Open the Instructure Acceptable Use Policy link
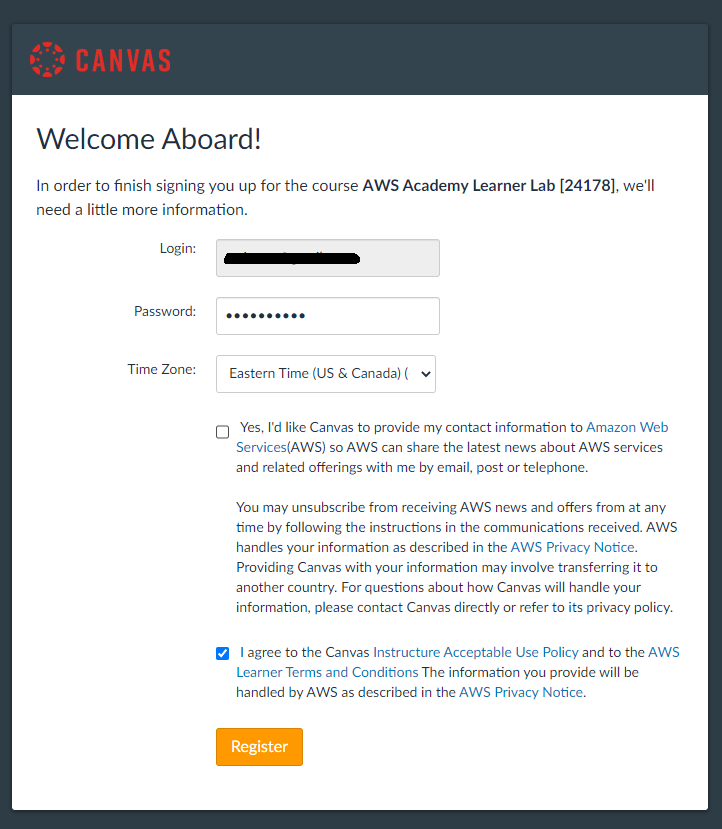 click(475, 652)
